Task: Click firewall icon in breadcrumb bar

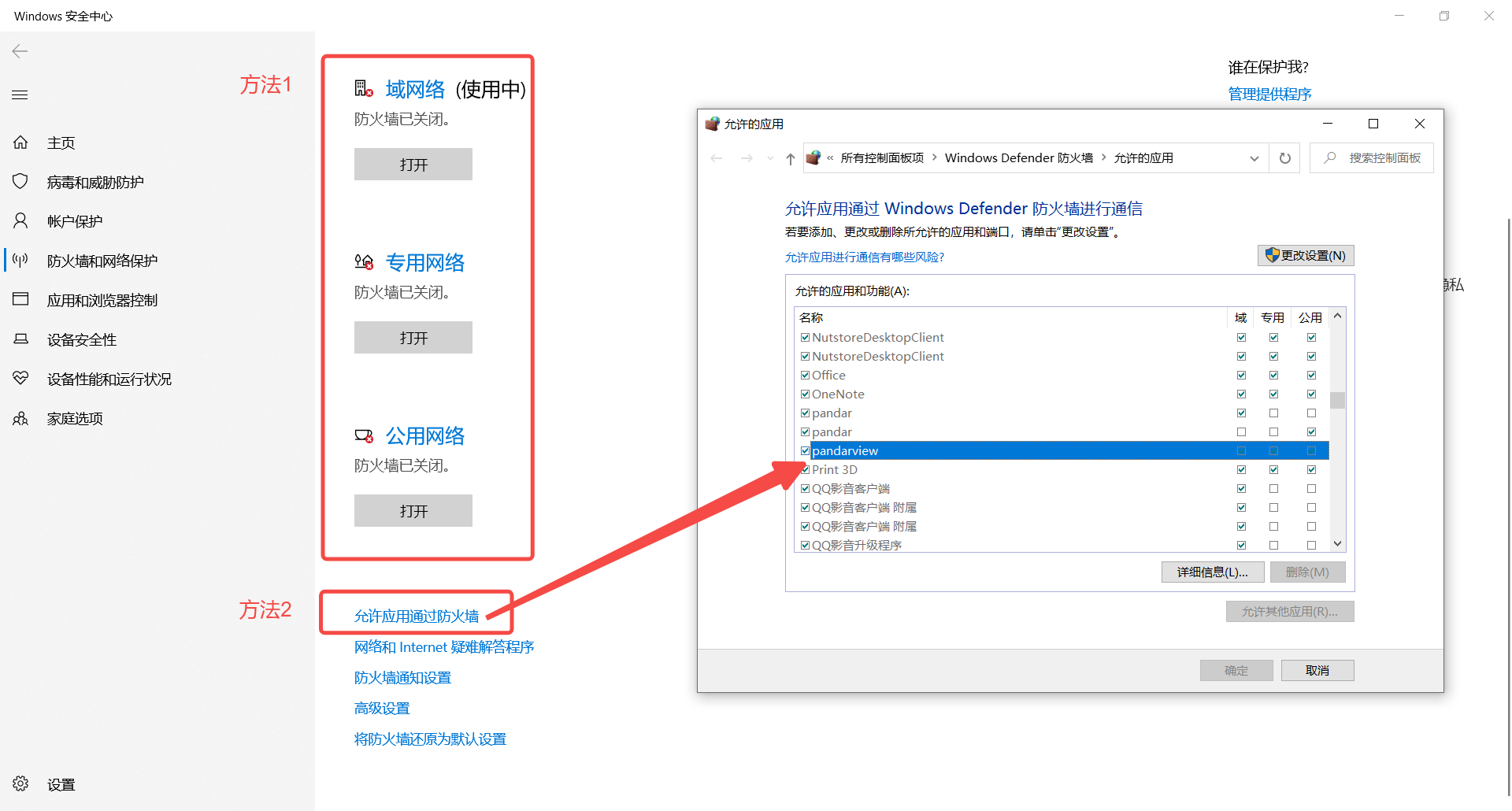Action: [813, 157]
